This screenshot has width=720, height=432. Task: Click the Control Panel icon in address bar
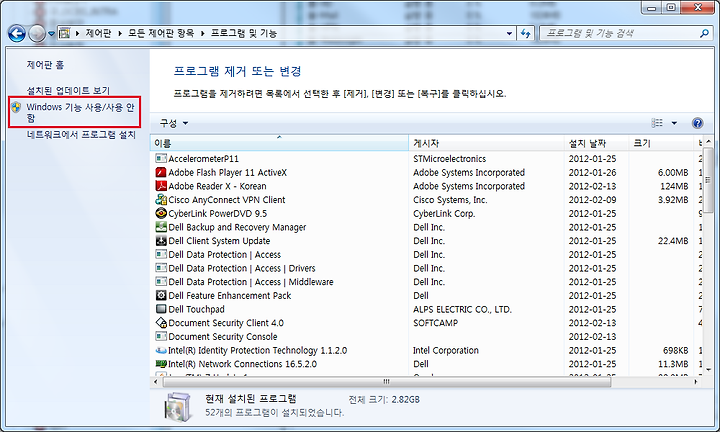tap(65, 33)
